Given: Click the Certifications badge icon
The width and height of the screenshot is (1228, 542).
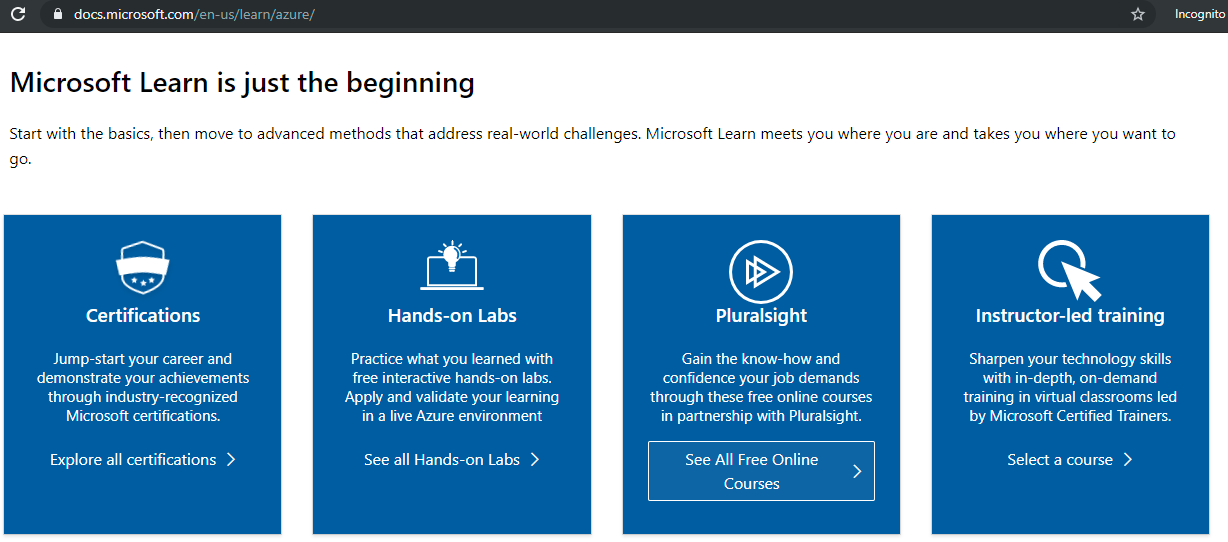Looking at the screenshot, I should [143, 267].
